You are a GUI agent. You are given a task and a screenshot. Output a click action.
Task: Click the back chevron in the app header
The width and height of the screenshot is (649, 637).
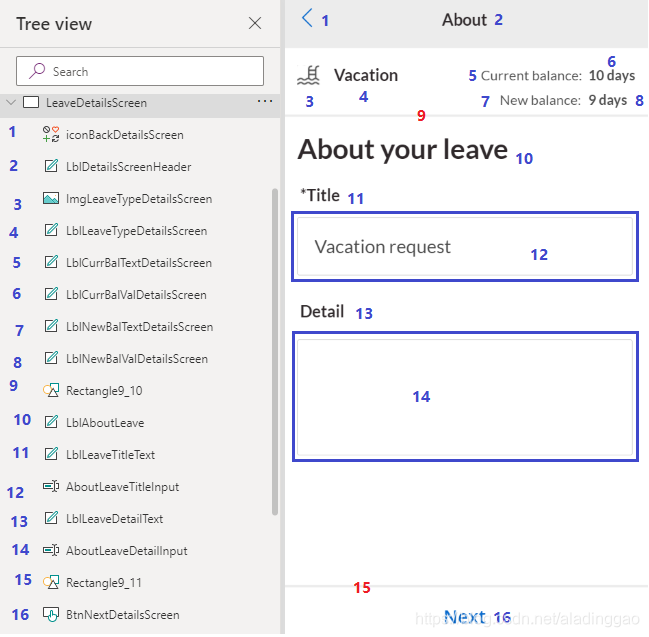[x=307, y=18]
